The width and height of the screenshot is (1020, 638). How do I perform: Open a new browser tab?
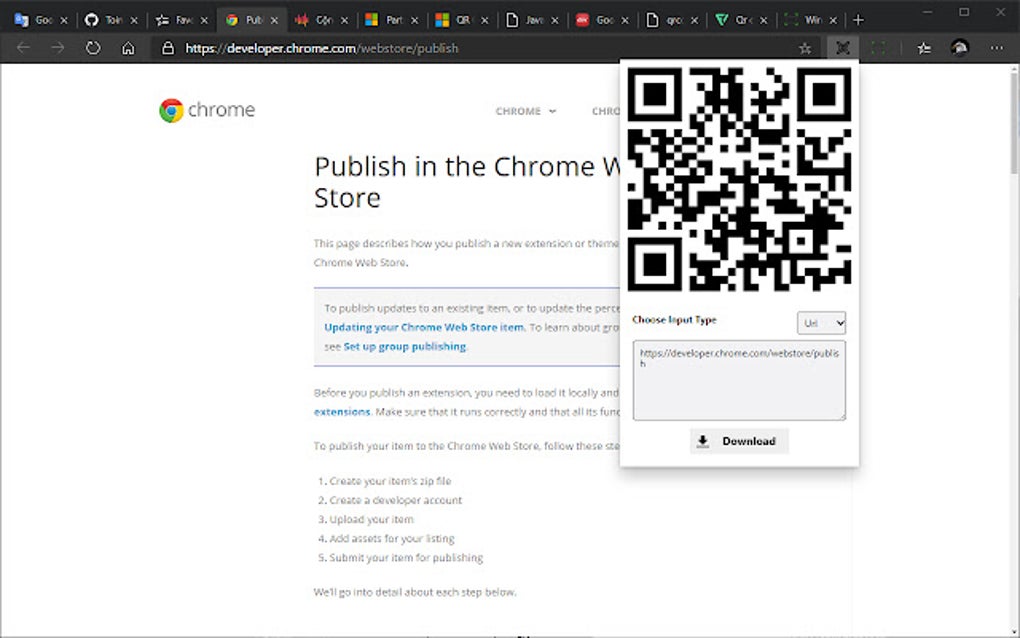click(x=858, y=20)
